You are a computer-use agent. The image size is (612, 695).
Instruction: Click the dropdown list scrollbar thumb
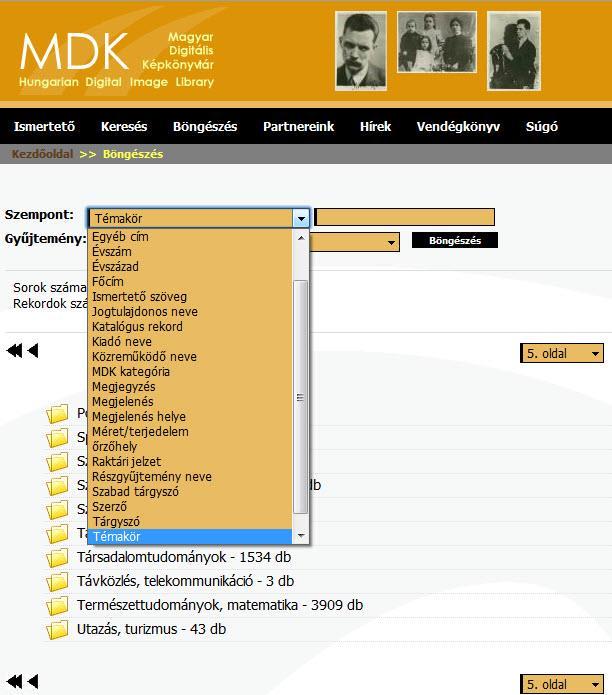[x=301, y=397]
